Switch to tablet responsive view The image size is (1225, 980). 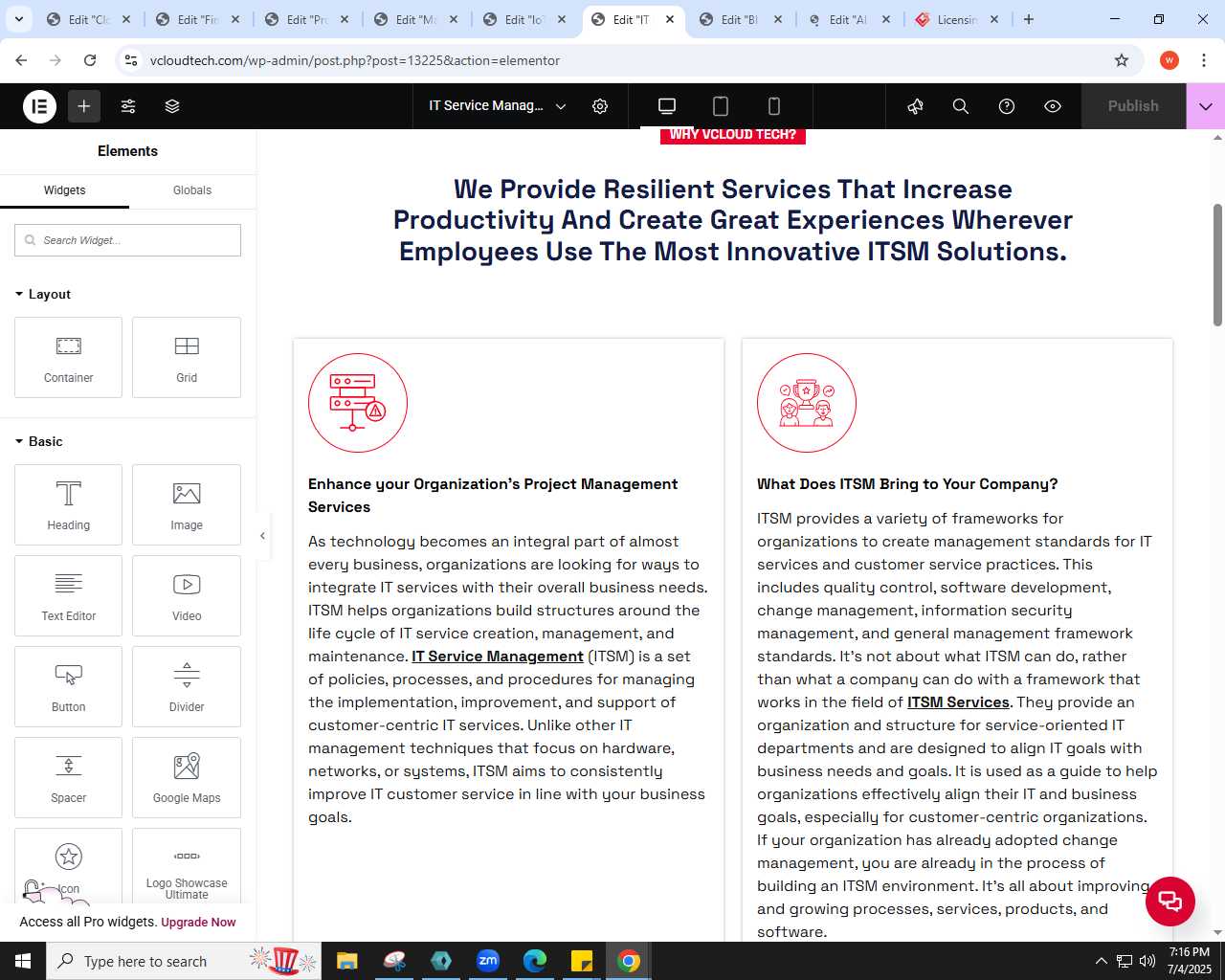[x=721, y=106]
